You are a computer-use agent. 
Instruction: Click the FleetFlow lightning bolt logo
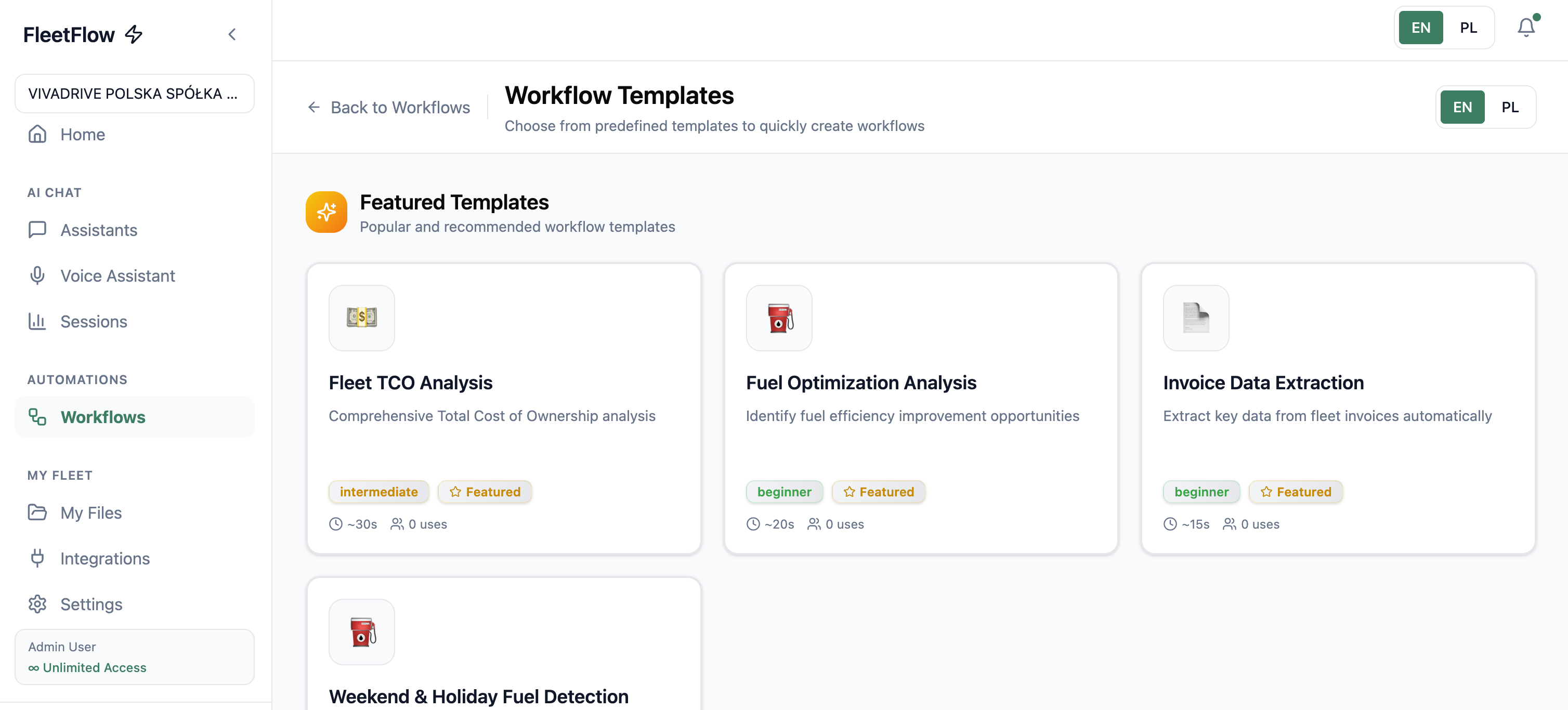(x=133, y=35)
